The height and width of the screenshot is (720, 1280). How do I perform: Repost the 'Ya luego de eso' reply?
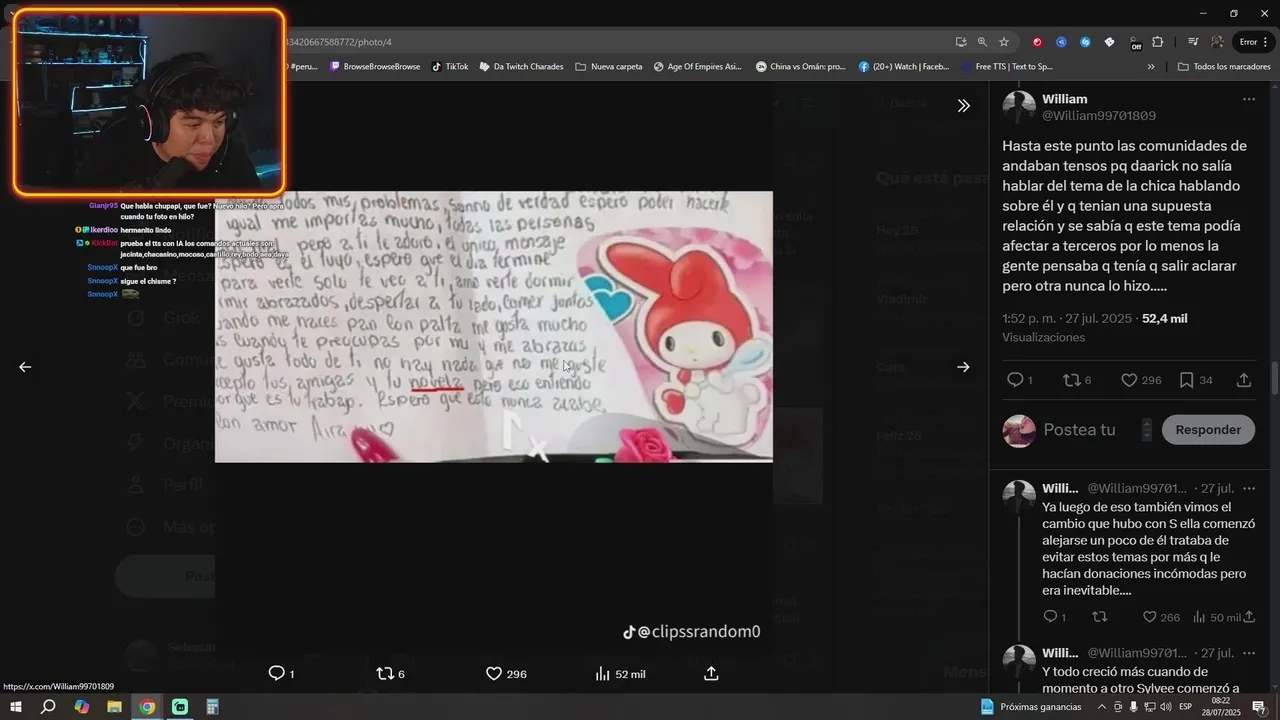[1099, 617]
